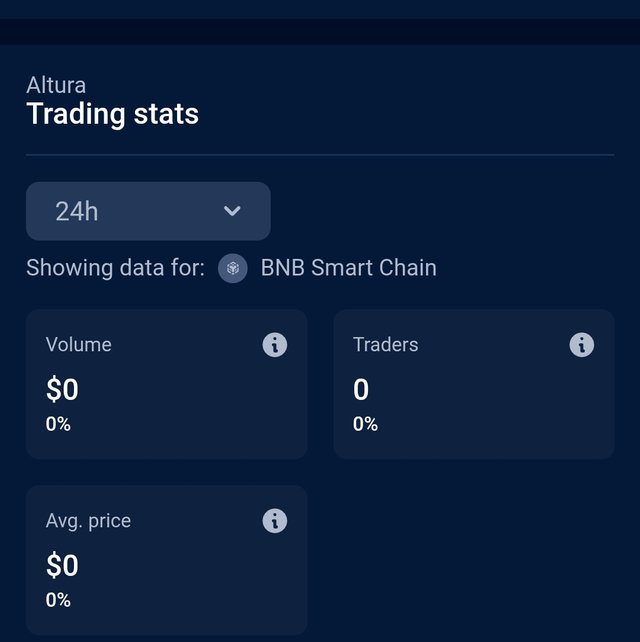Select the BNB Smart Chain label
Screen dimensions: 640x642
[348, 268]
